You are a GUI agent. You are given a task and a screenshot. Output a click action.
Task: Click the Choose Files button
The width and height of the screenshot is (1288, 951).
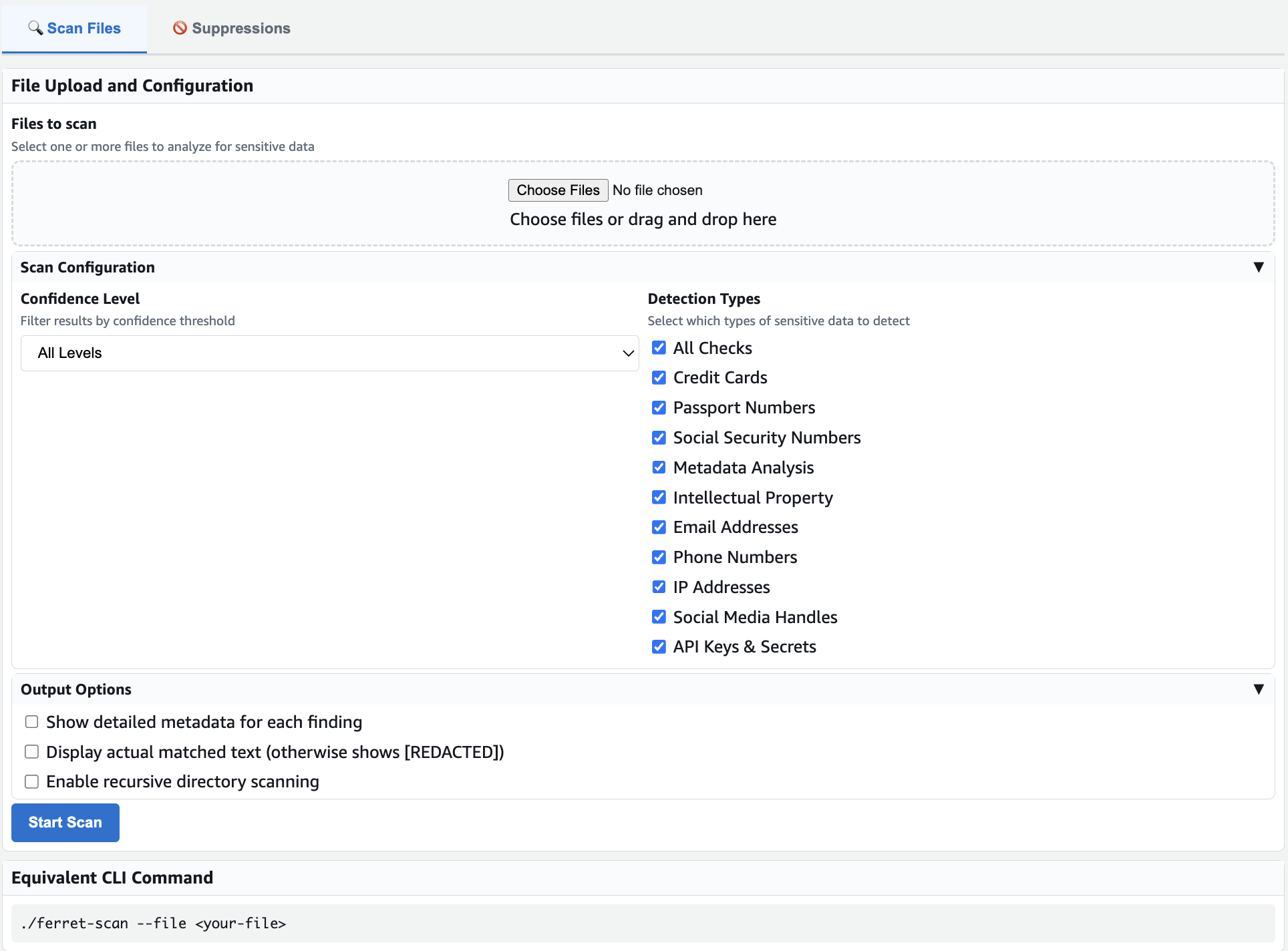click(x=558, y=190)
